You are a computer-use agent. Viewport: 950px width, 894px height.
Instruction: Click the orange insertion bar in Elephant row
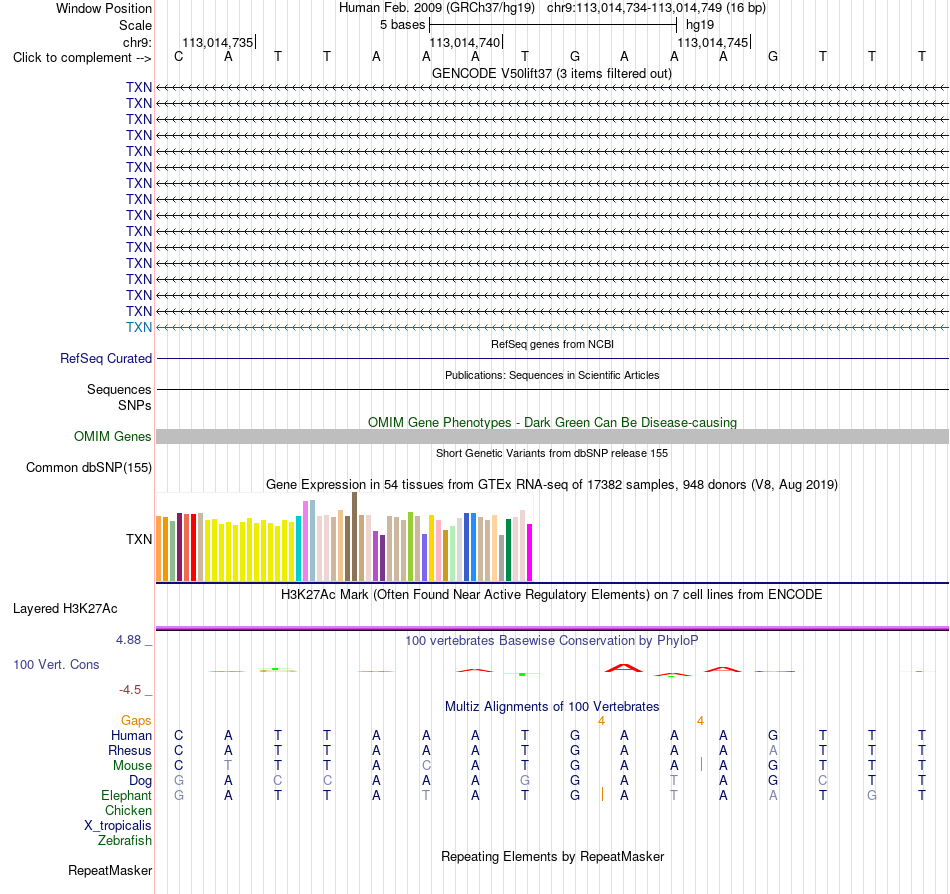602,794
